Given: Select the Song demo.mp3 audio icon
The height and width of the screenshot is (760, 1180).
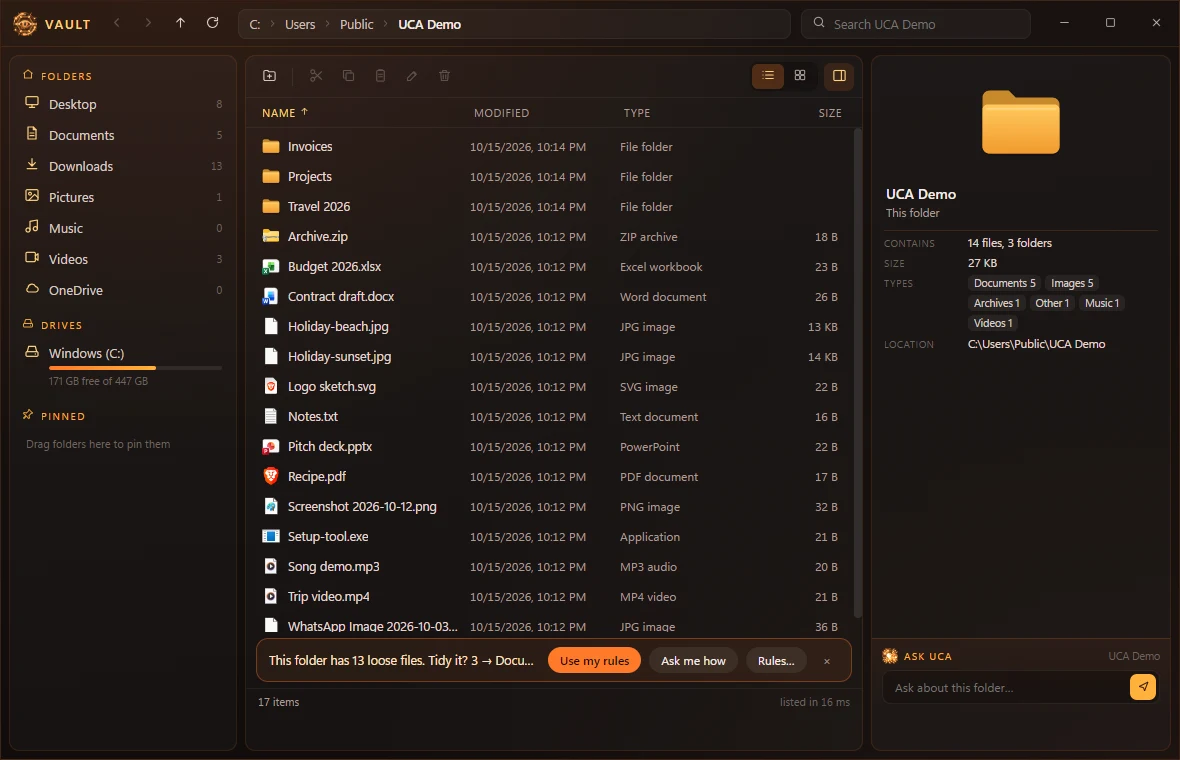Looking at the screenshot, I should pos(271,567).
